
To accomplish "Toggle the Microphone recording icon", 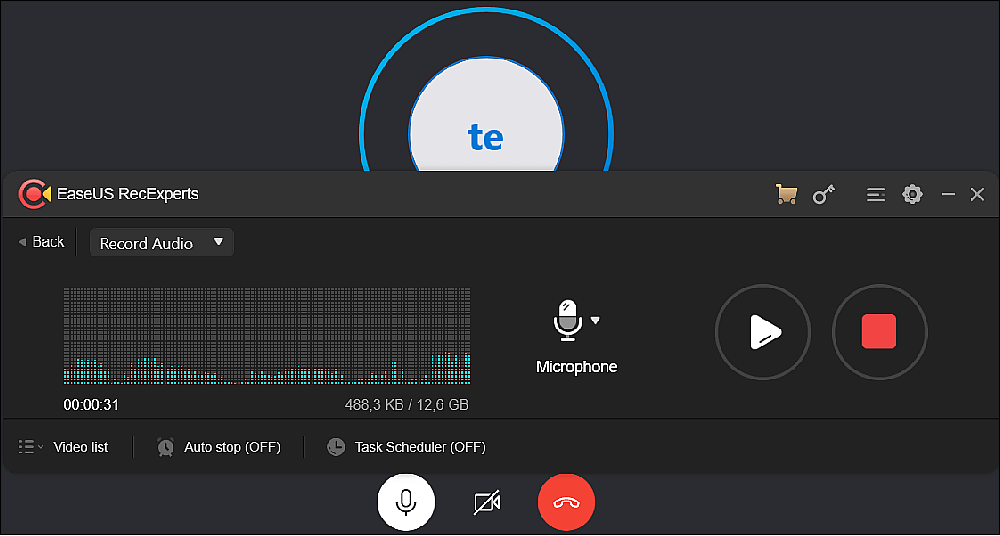I will pos(567,320).
